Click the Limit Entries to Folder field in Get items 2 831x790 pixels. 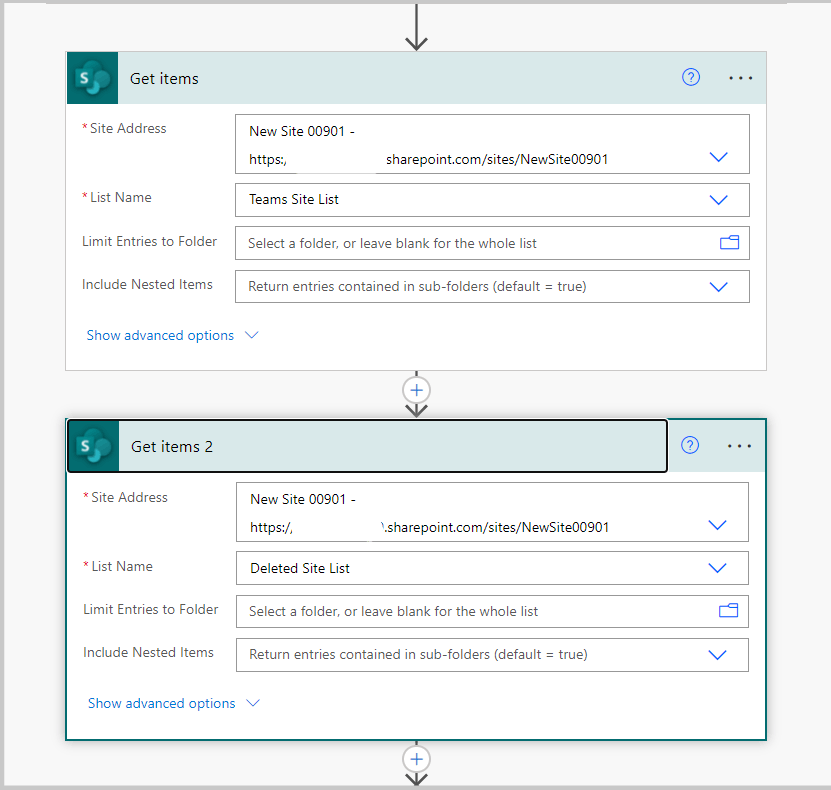tap(492, 611)
